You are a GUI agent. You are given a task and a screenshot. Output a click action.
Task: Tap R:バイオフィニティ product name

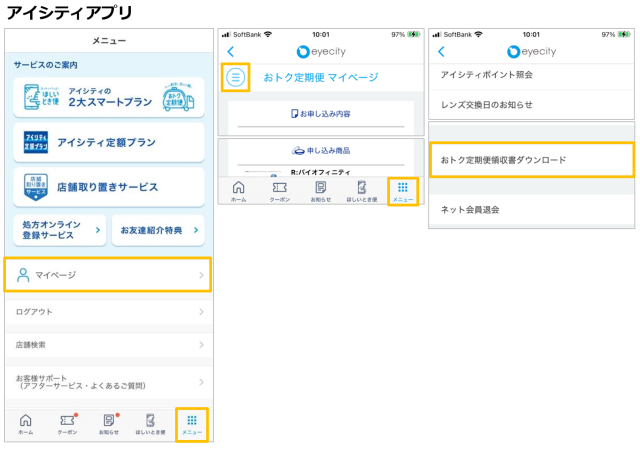(320, 172)
